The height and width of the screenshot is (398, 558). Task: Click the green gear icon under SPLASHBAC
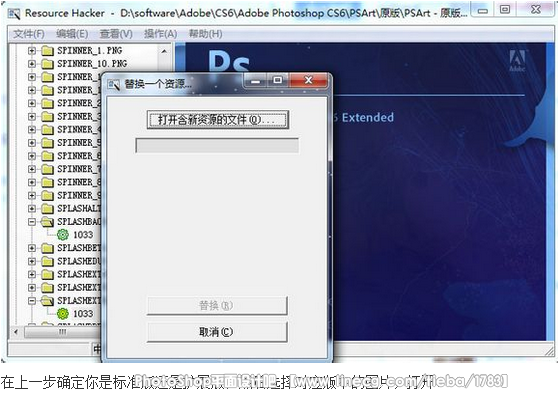63,235
